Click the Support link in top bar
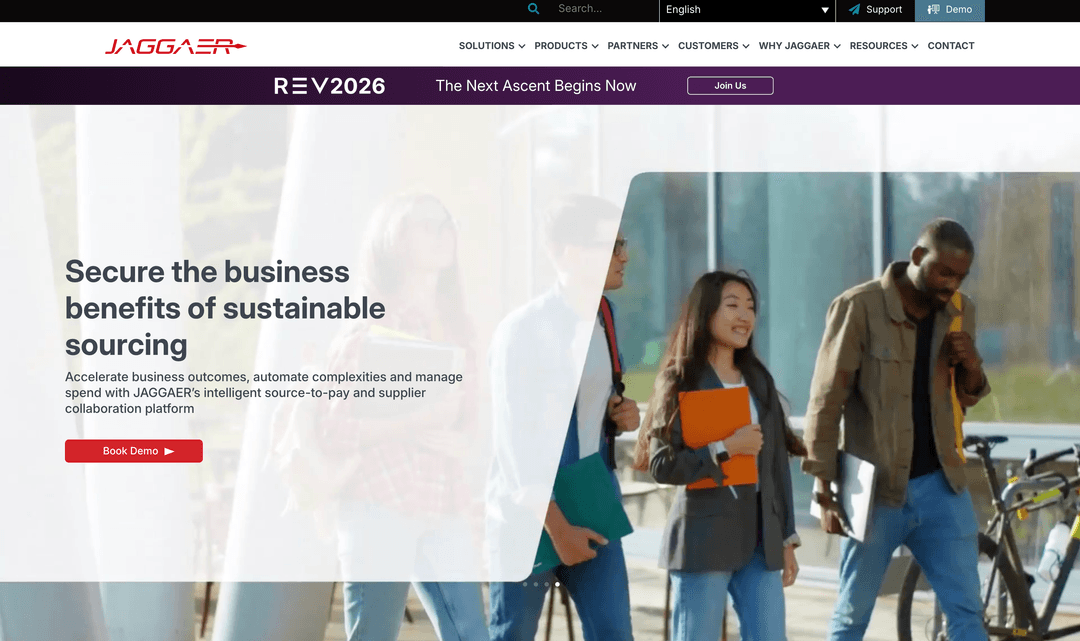Image resolution: width=1080 pixels, height=641 pixels. [x=875, y=10]
